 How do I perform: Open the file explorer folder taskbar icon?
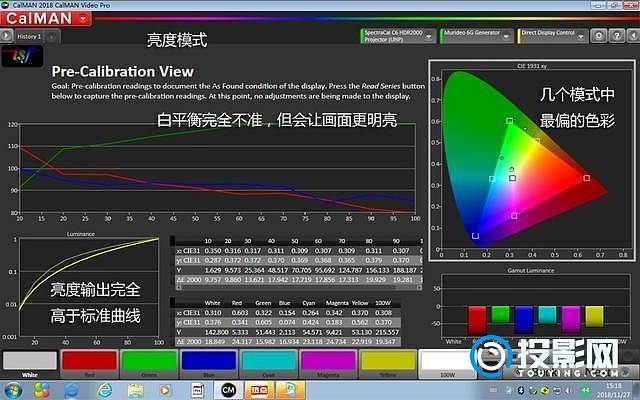[136, 391]
